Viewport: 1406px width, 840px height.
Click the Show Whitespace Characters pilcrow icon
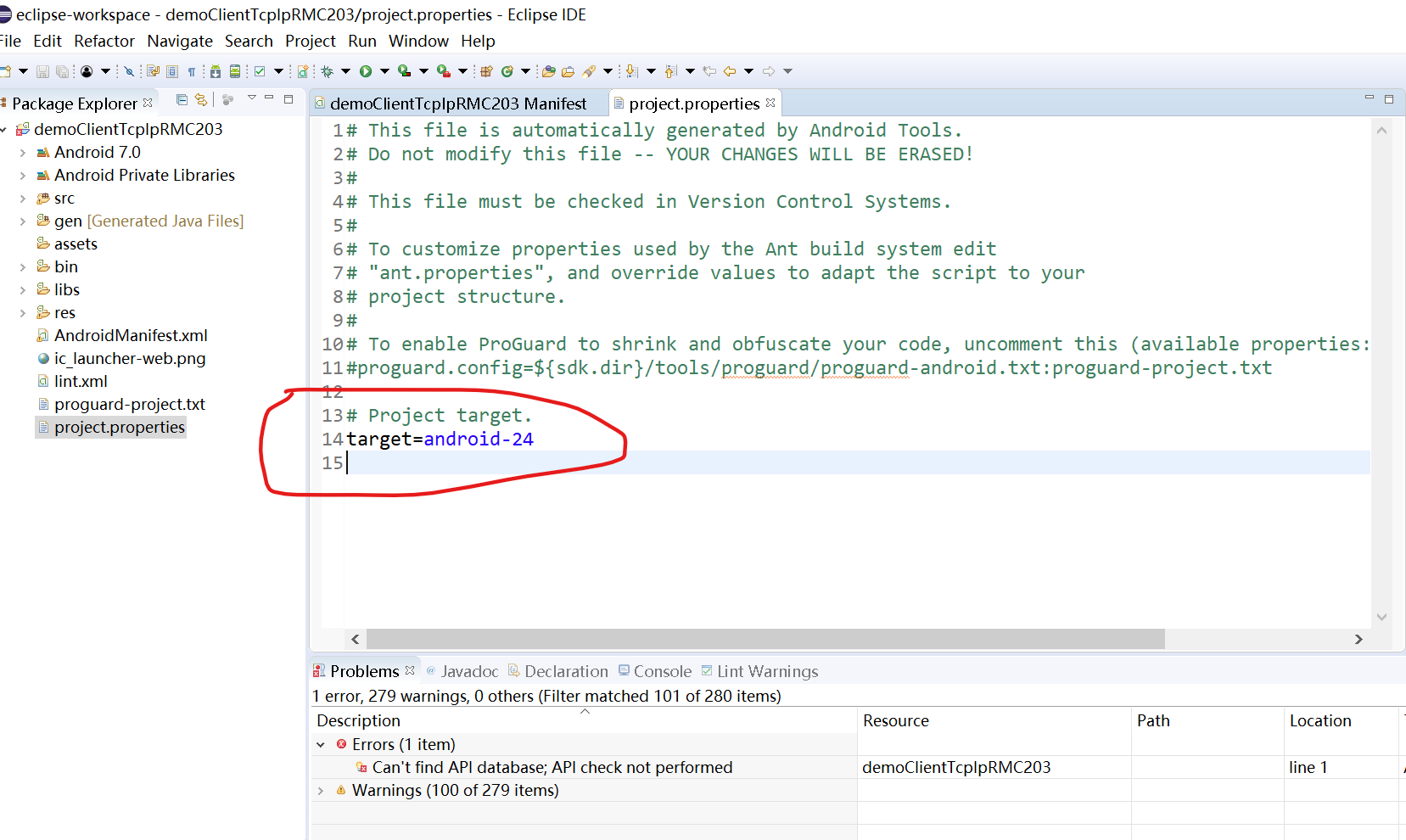click(192, 71)
